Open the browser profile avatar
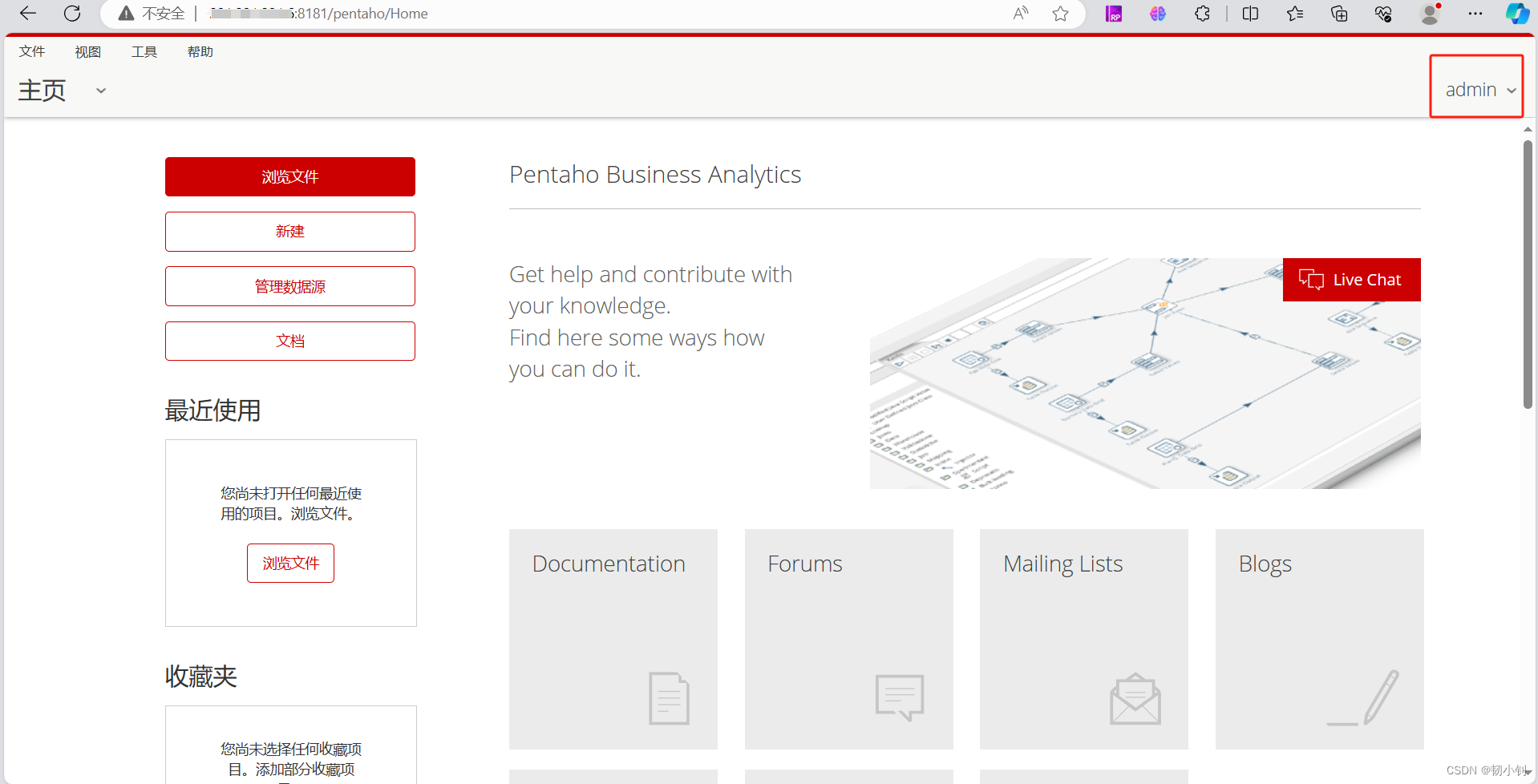 click(x=1429, y=14)
